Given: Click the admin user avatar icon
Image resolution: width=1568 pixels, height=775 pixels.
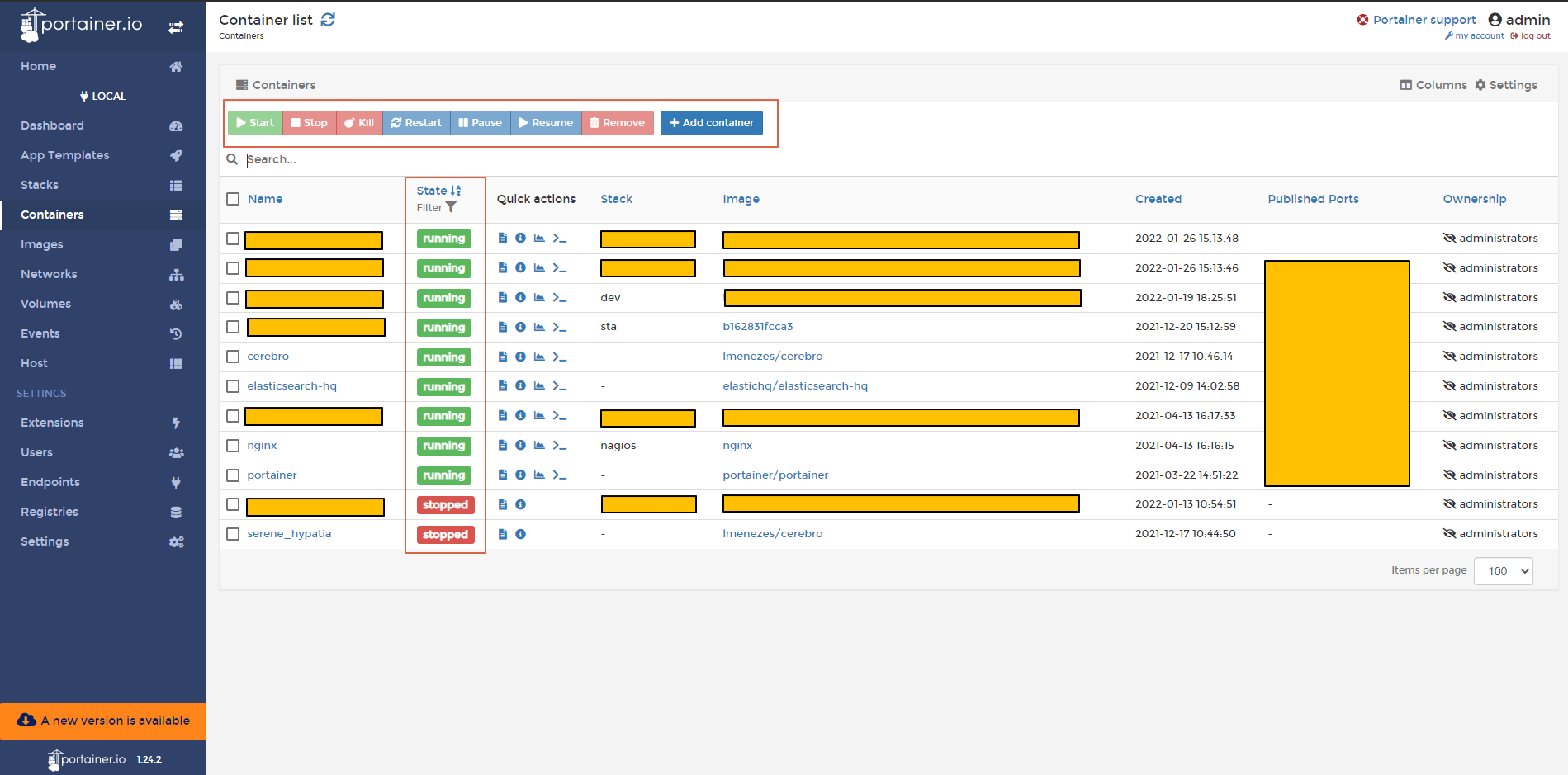Looking at the screenshot, I should 1495,20.
